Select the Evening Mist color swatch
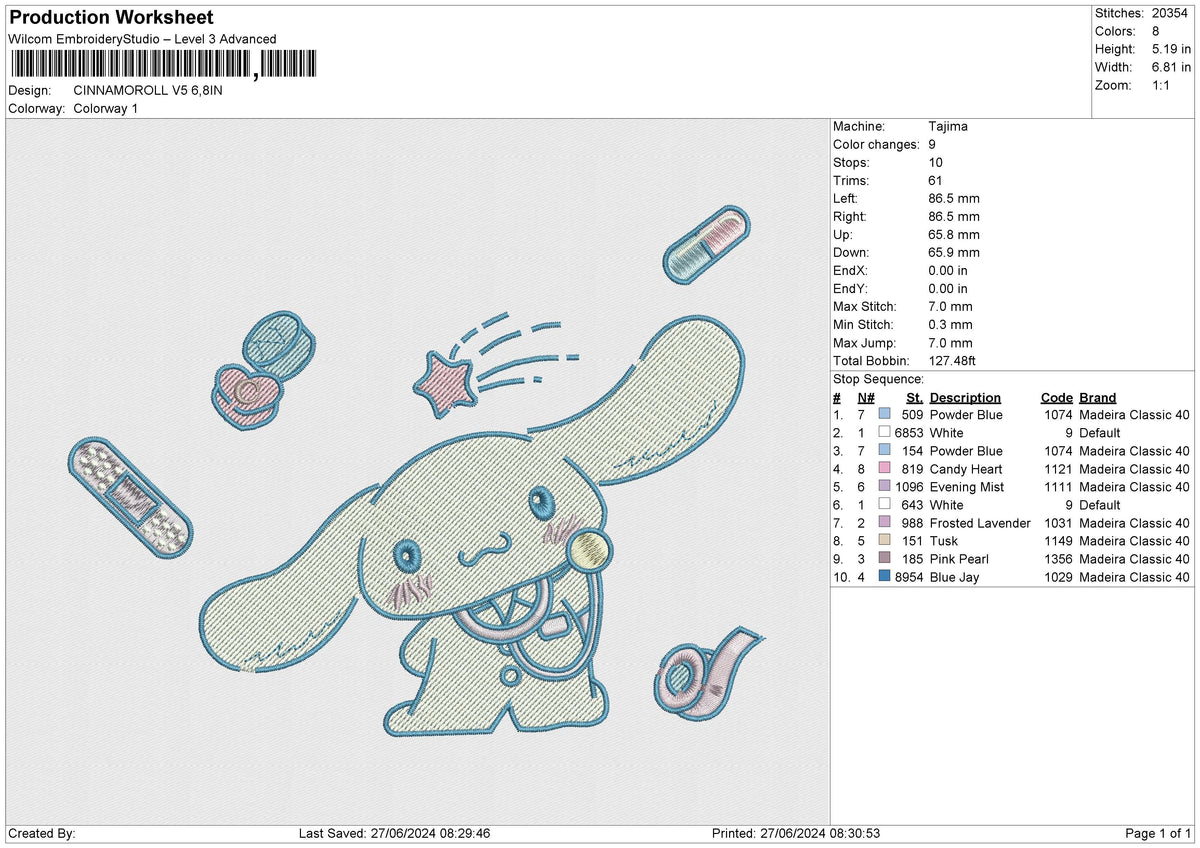Viewport: 1200px width, 848px height. click(884, 486)
